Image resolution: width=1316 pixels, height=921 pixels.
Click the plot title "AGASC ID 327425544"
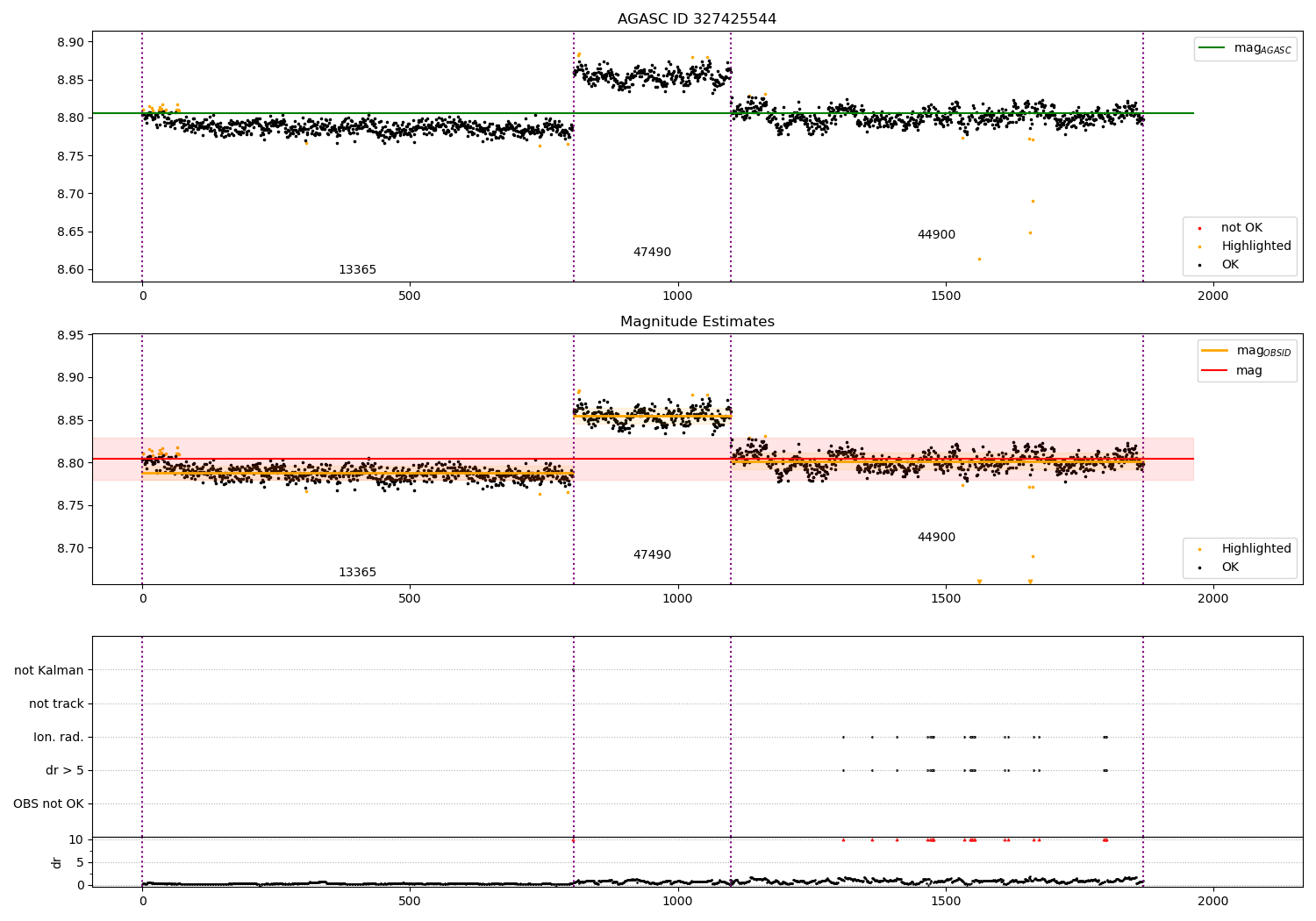pyautogui.click(x=697, y=19)
